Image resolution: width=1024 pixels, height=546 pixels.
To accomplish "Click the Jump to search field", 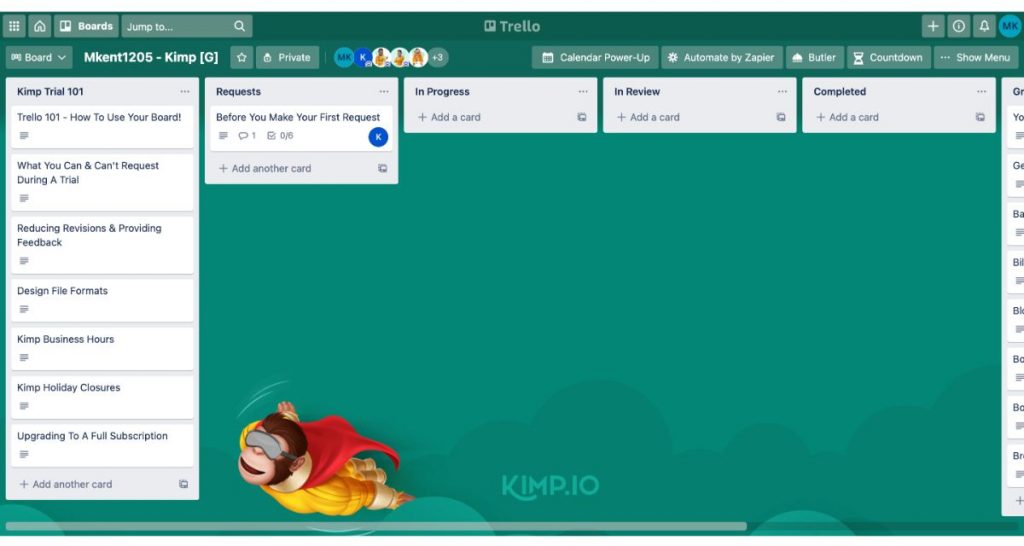I will [x=187, y=26].
